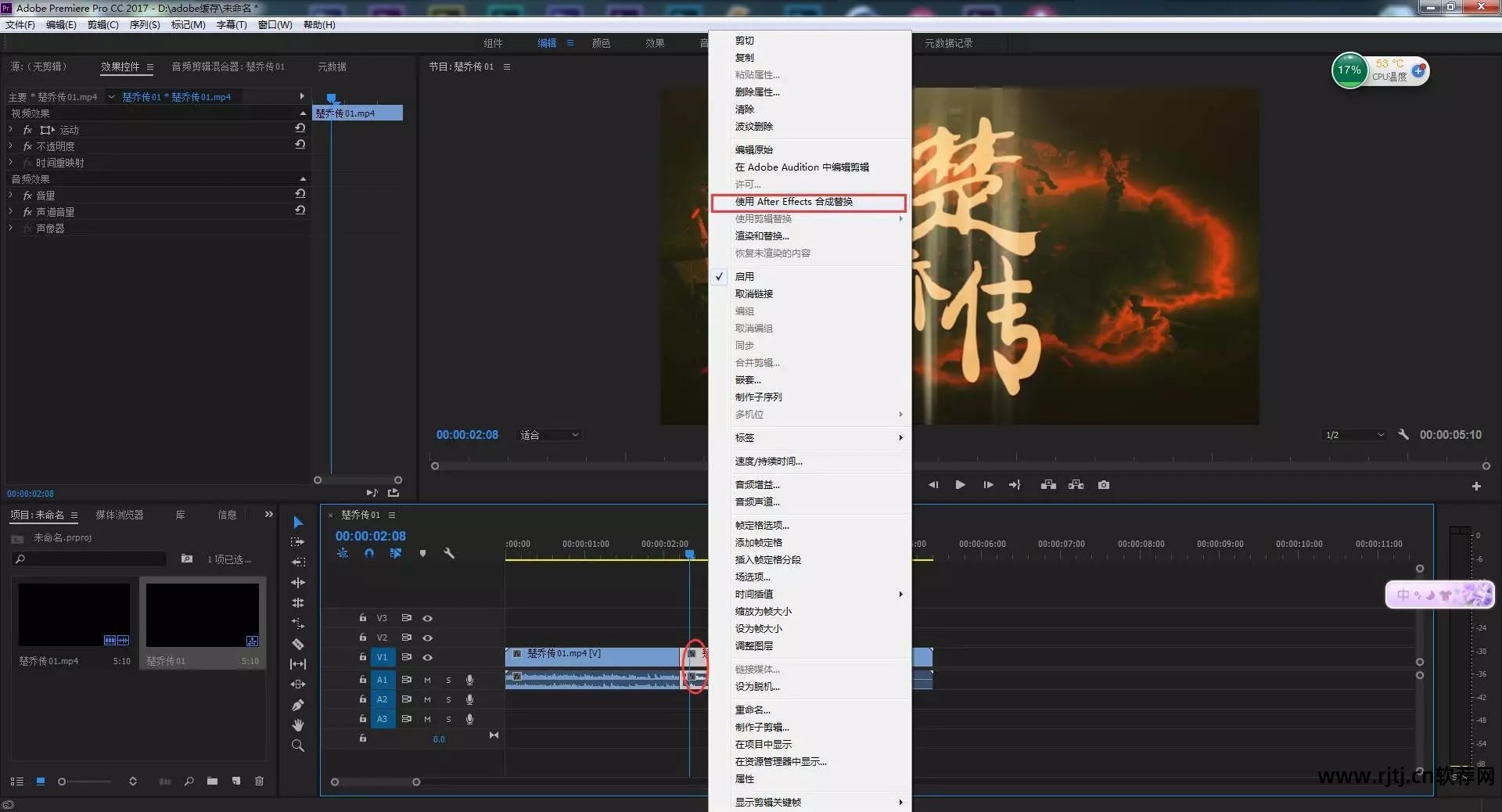Click 音频增益... in the context menu
Screen dimensions: 1502x812
coord(757,484)
